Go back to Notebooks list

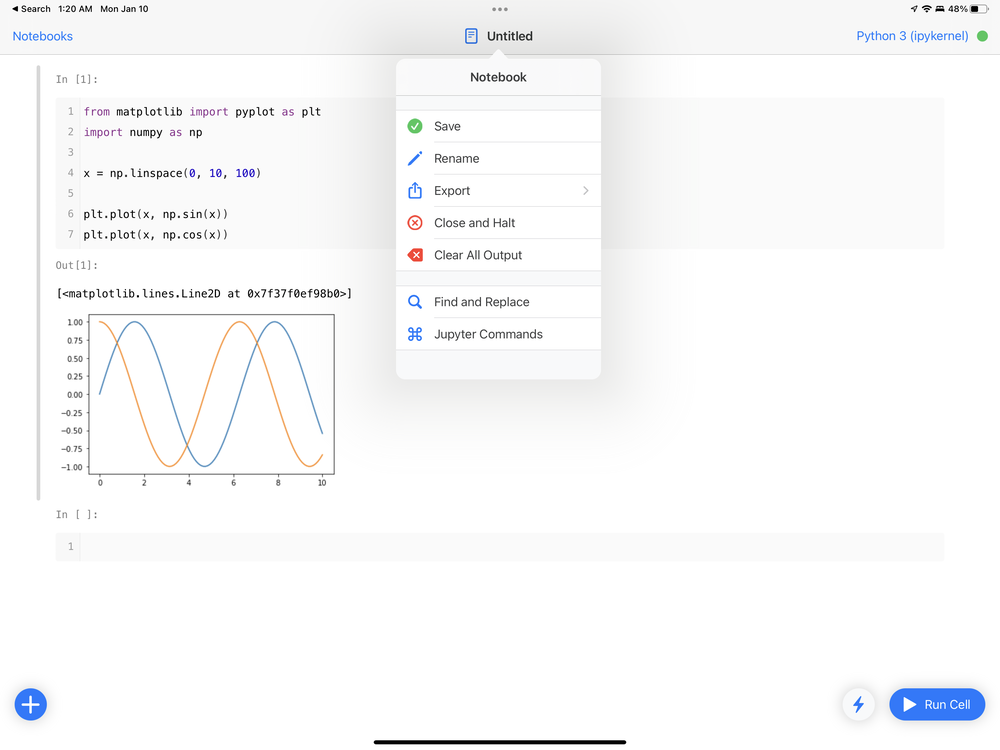(43, 36)
